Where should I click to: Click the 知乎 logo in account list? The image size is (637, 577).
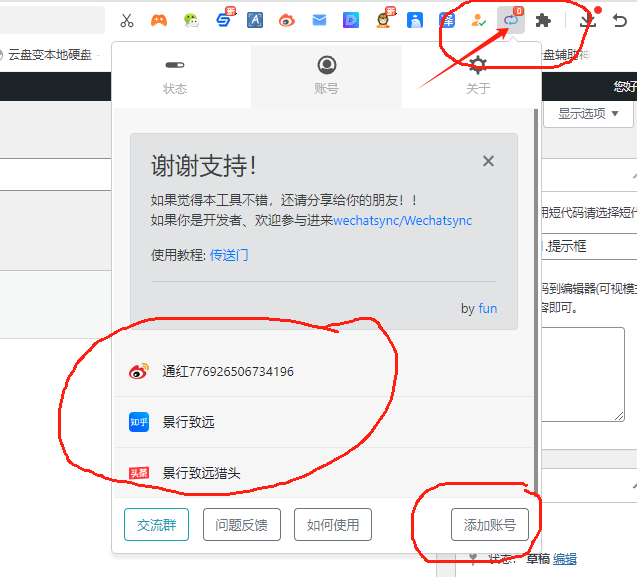pyautogui.click(x=139, y=422)
